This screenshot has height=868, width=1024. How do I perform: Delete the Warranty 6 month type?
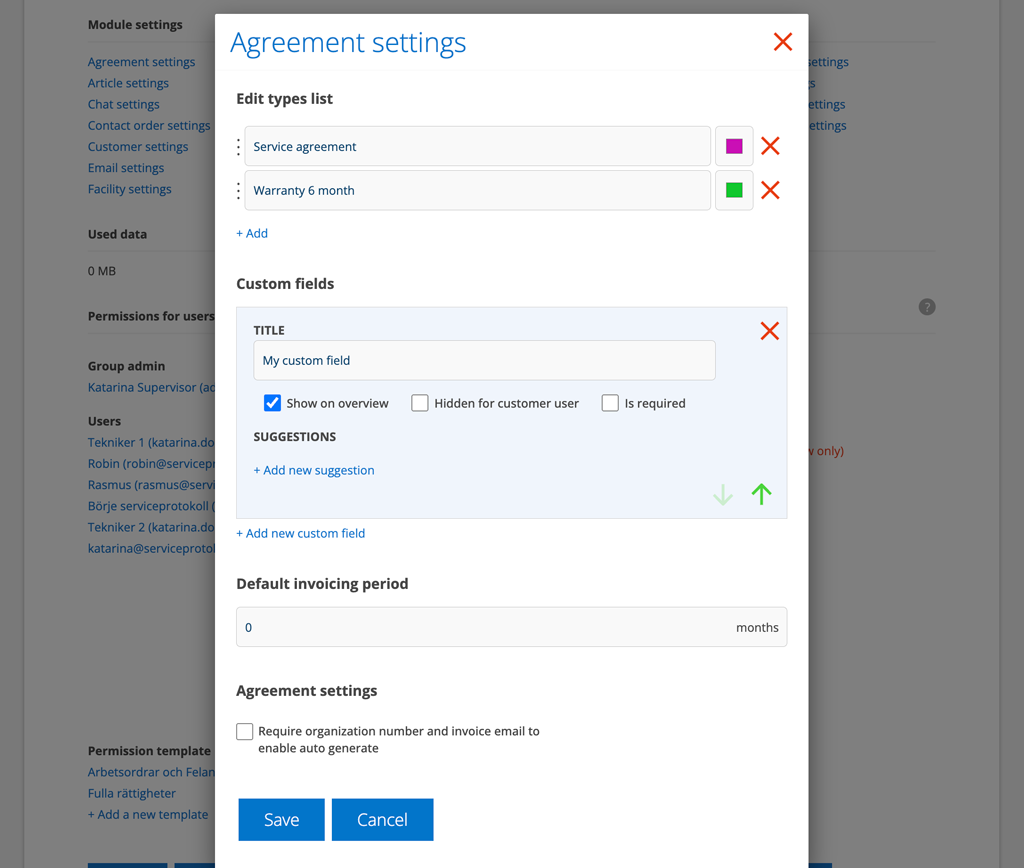(770, 190)
